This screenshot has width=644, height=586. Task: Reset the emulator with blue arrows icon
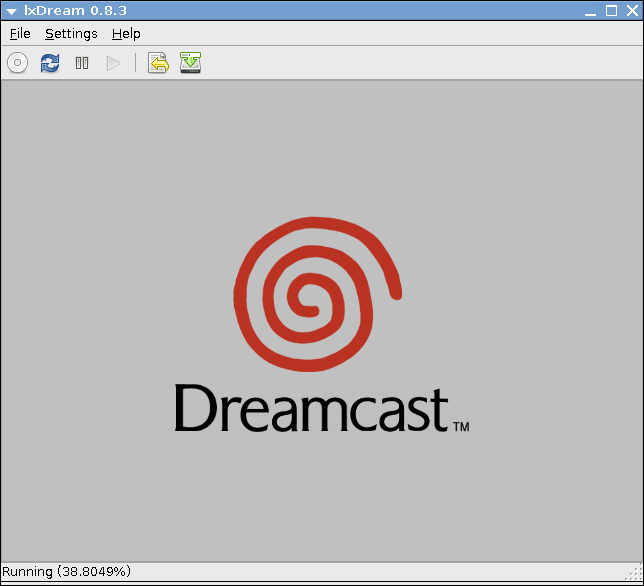click(50, 63)
